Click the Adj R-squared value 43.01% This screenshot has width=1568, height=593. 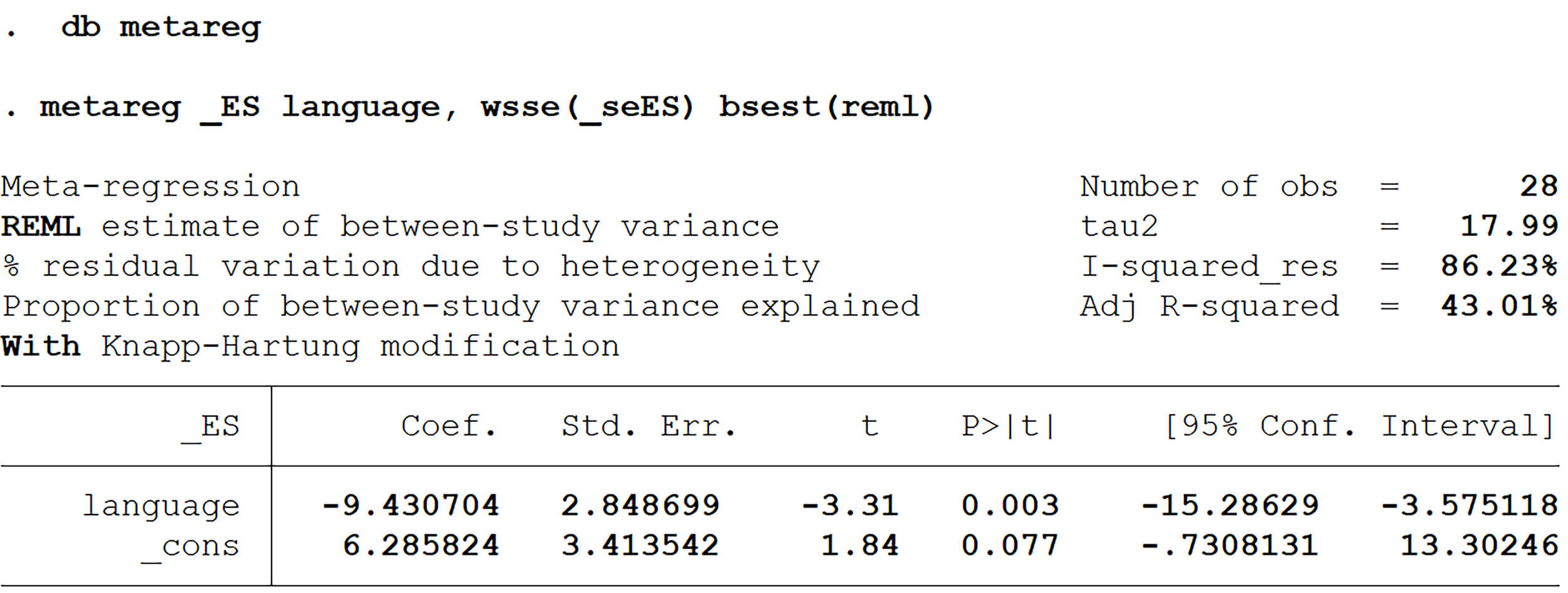coord(1498,307)
